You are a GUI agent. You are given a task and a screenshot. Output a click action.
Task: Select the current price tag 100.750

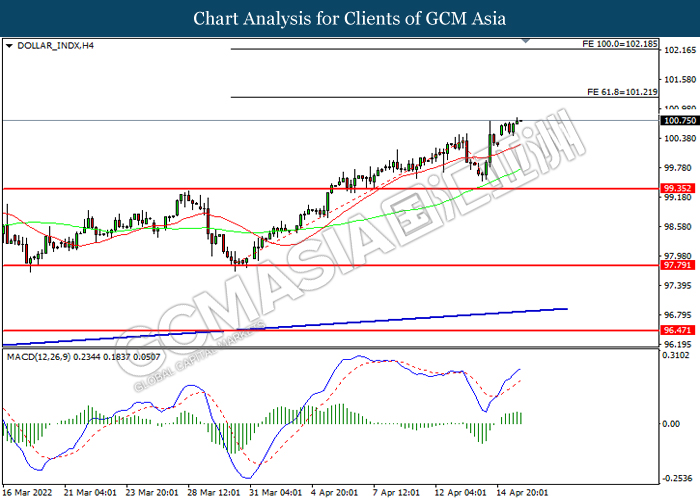tap(679, 121)
